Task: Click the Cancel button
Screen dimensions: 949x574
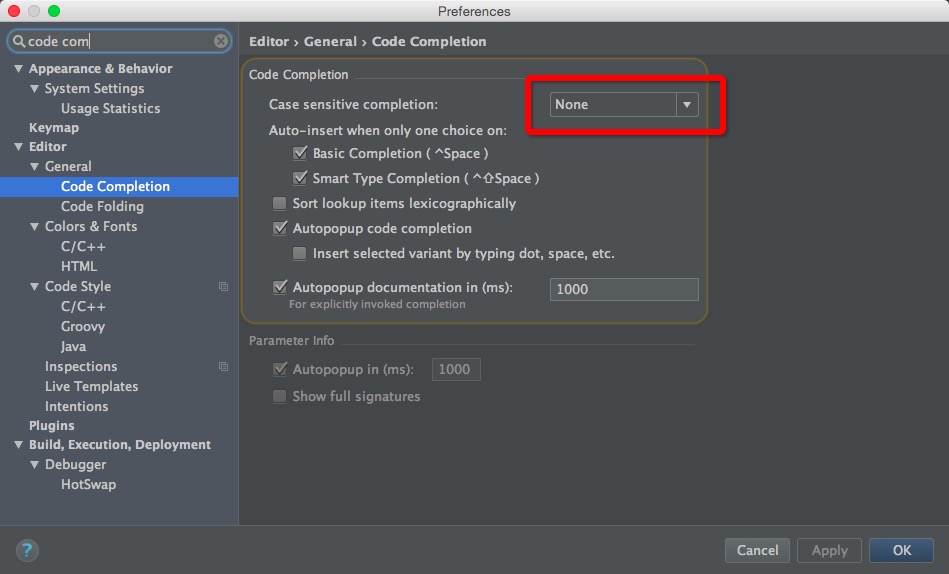Action: click(x=757, y=550)
